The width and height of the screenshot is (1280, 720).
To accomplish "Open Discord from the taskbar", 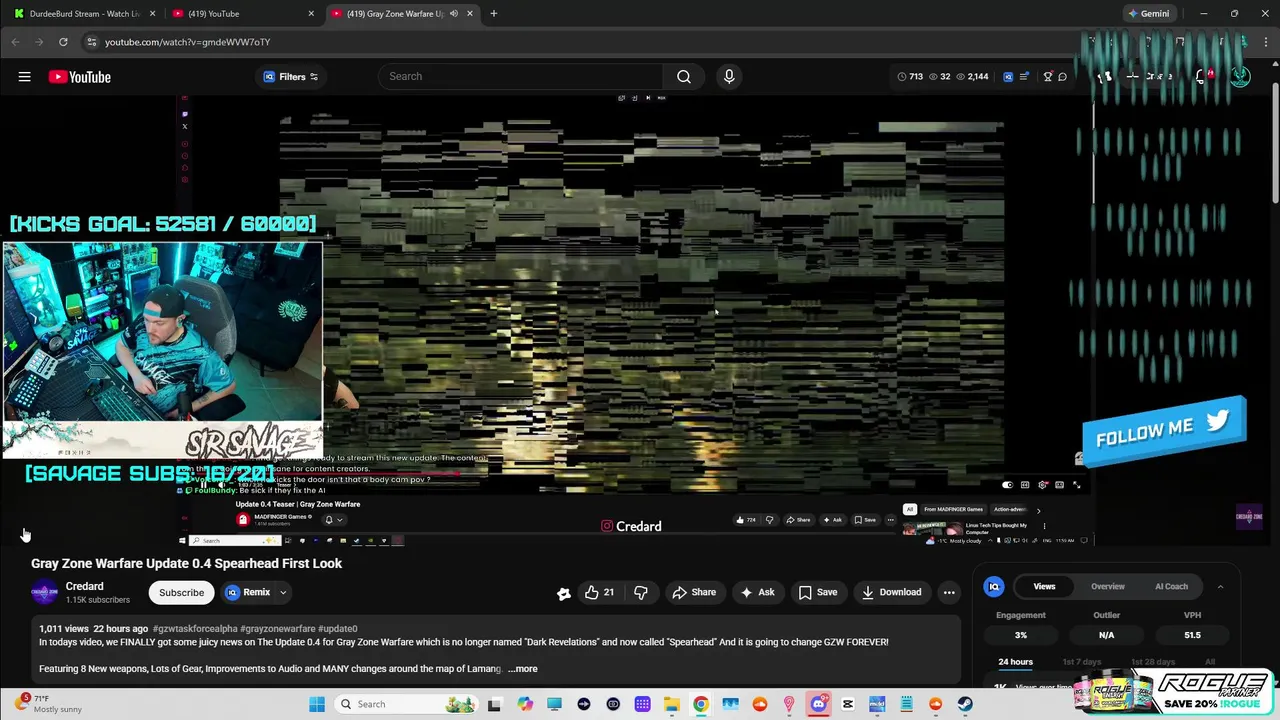I will pyautogui.click(x=818, y=704).
